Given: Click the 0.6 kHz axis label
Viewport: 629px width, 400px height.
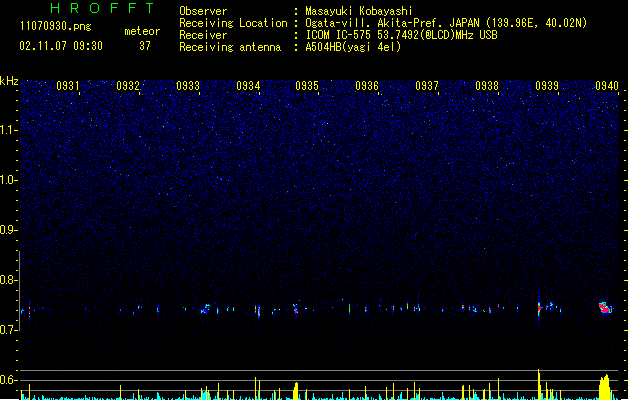Looking at the screenshot, I should pos(8,380).
